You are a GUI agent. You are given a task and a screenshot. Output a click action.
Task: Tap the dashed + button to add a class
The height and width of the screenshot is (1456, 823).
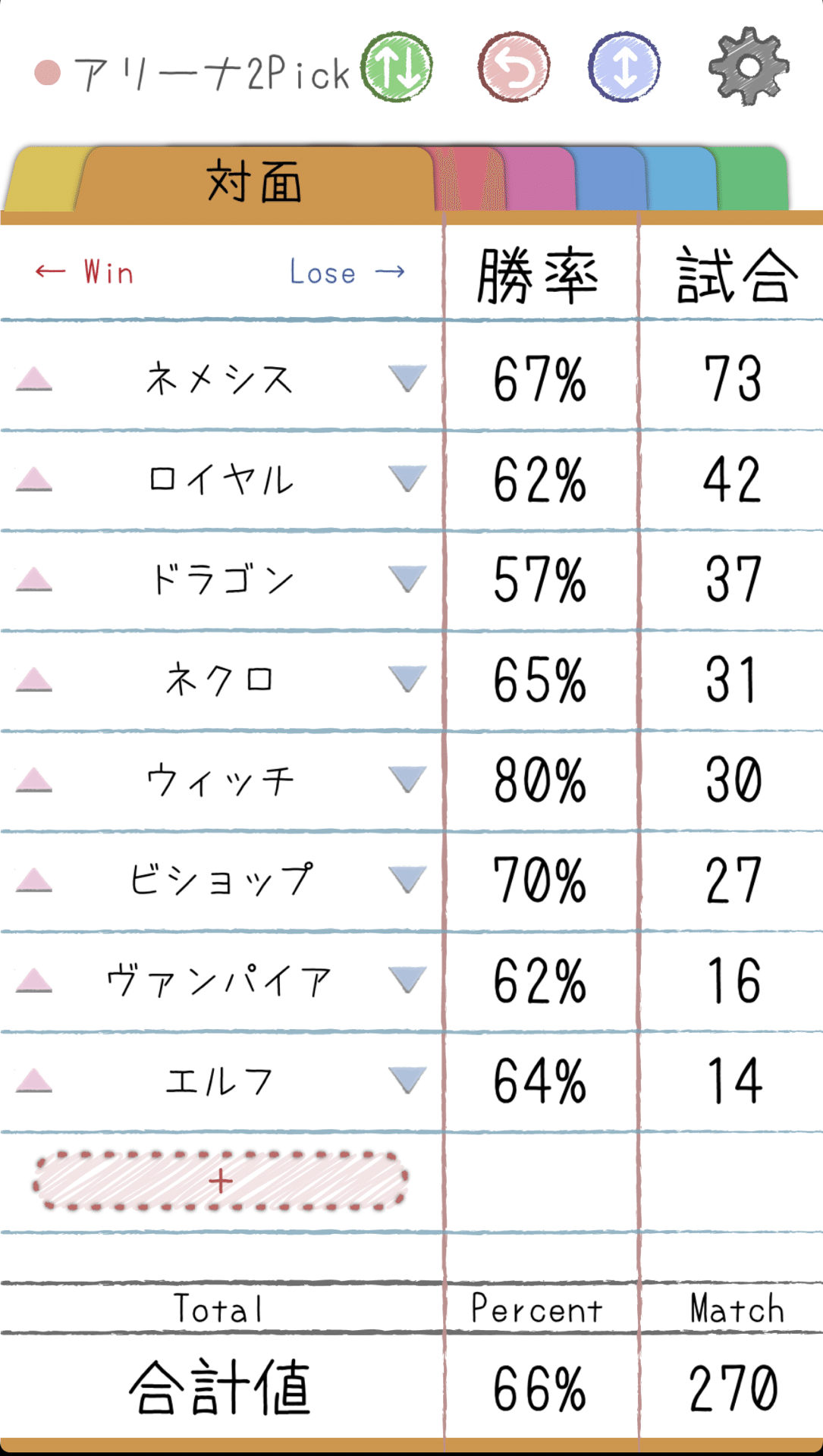coord(220,1179)
